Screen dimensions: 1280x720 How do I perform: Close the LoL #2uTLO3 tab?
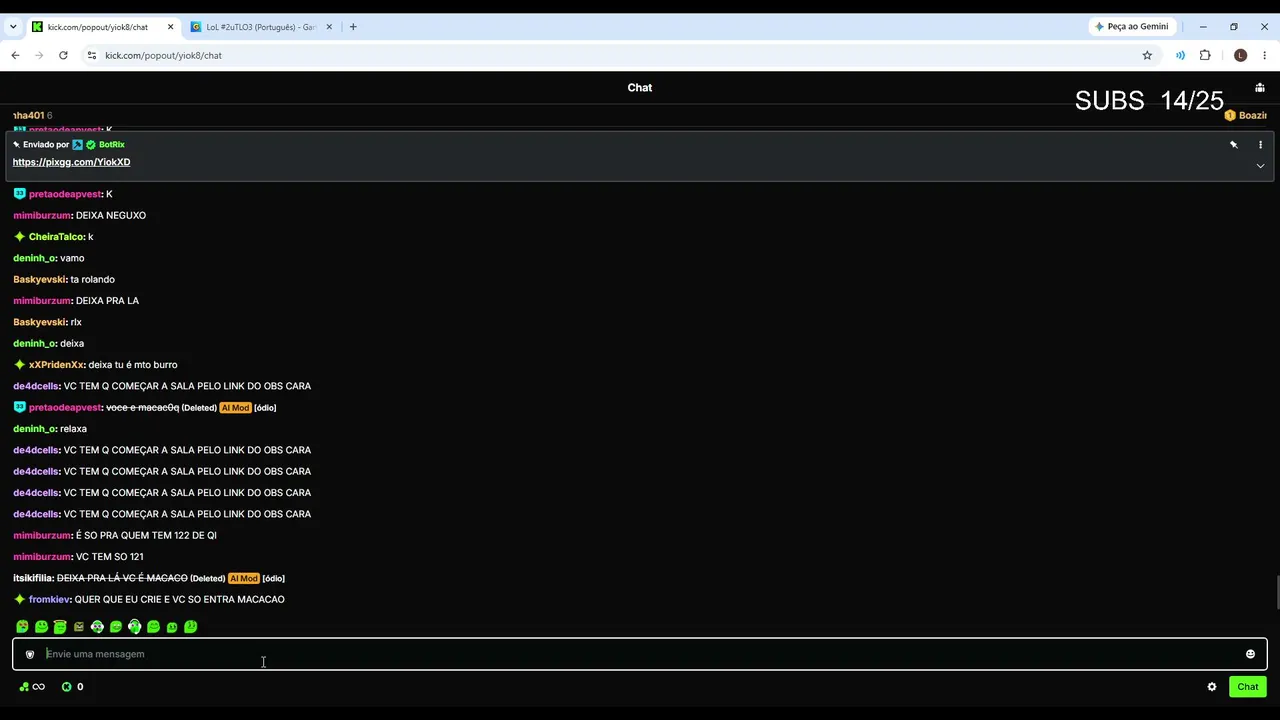point(329,27)
